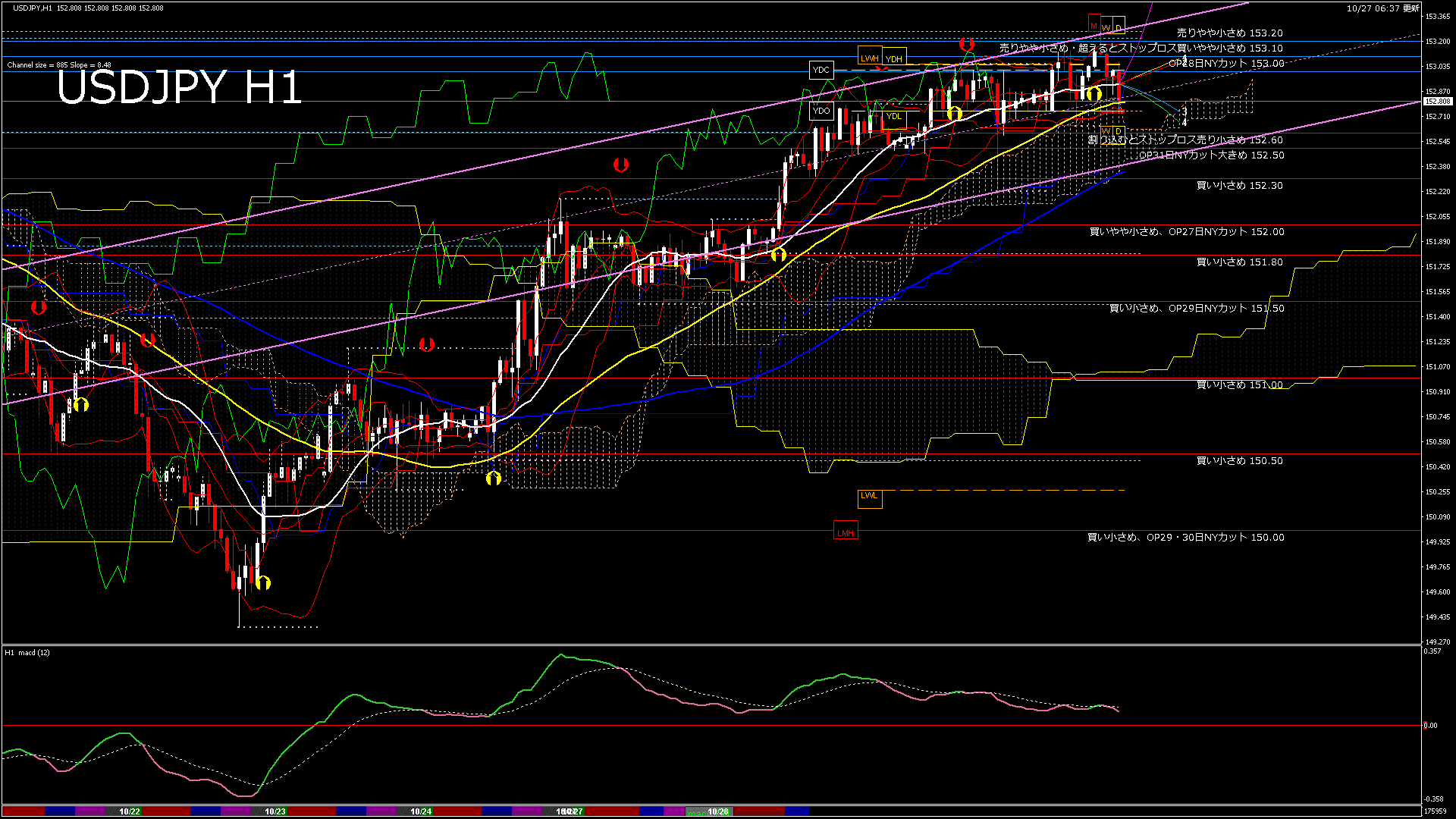The height and width of the screenshot is (819, 1456).
Task: Select the 10/28 date marker on timeline
Action: [717, 811]
